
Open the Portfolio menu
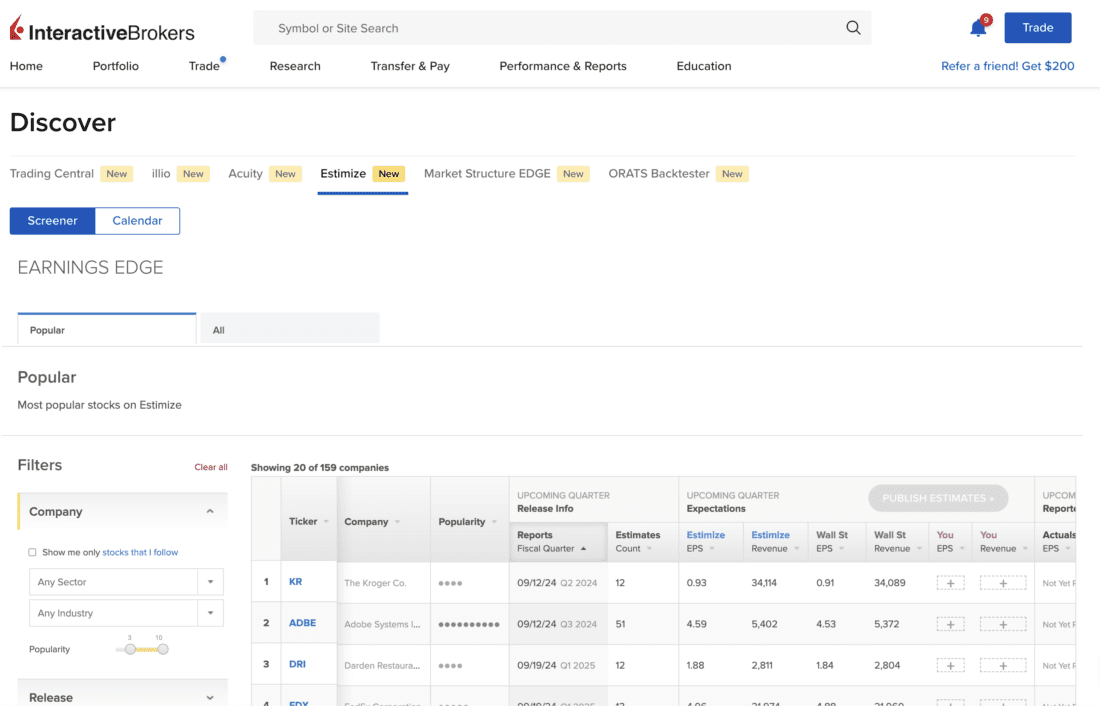coord(116,66)
